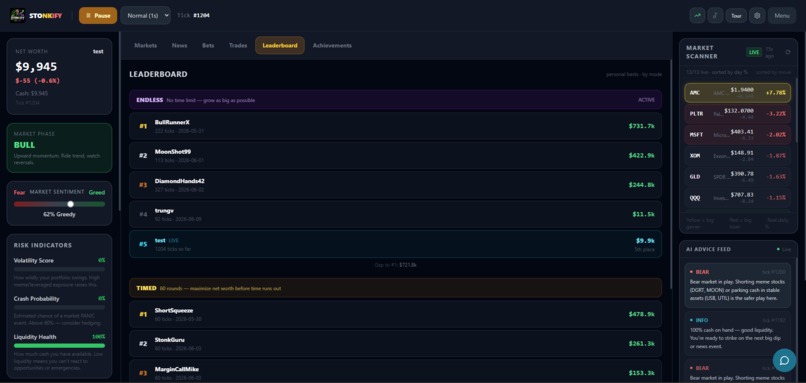Select DiamondHands42 leaderboard entry
The image size is (806, 383).
point(395,185)
